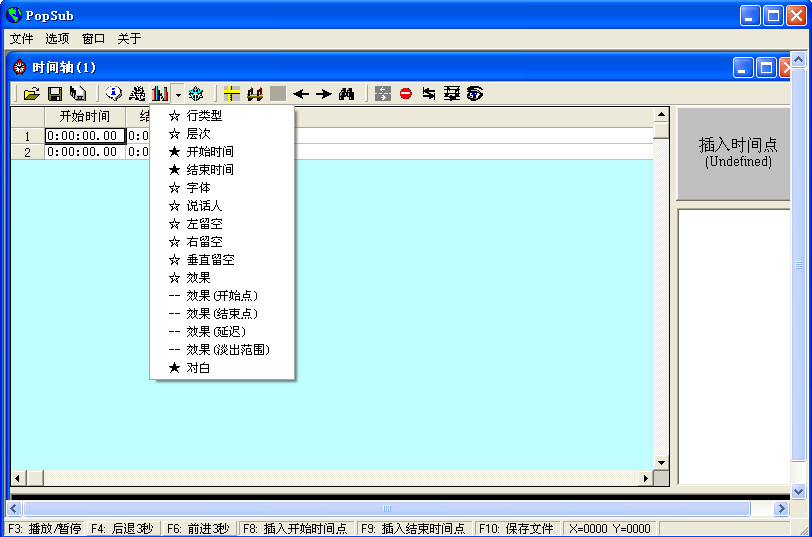This screenshot has width=812, height=537.
Task: Click the right arrow toolbar icon
Action: click(x=324, y=93)
